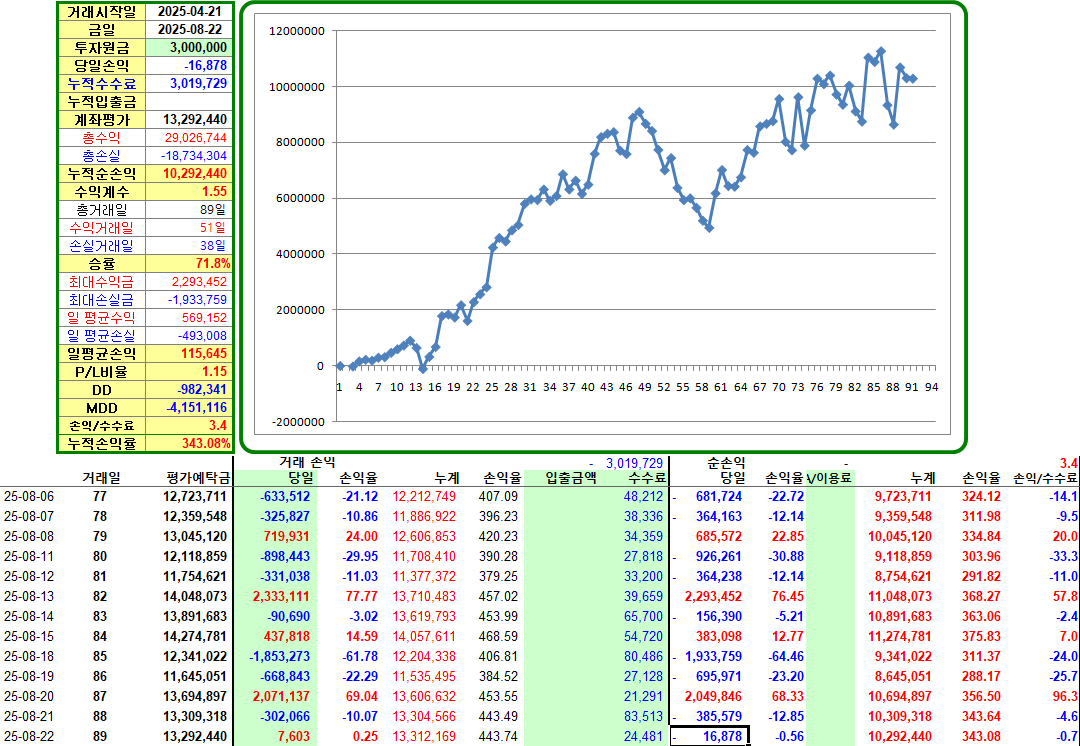Click the 일평균손익 value 115,645
This screenshot has width=1080, height=746.
point(189,353)
